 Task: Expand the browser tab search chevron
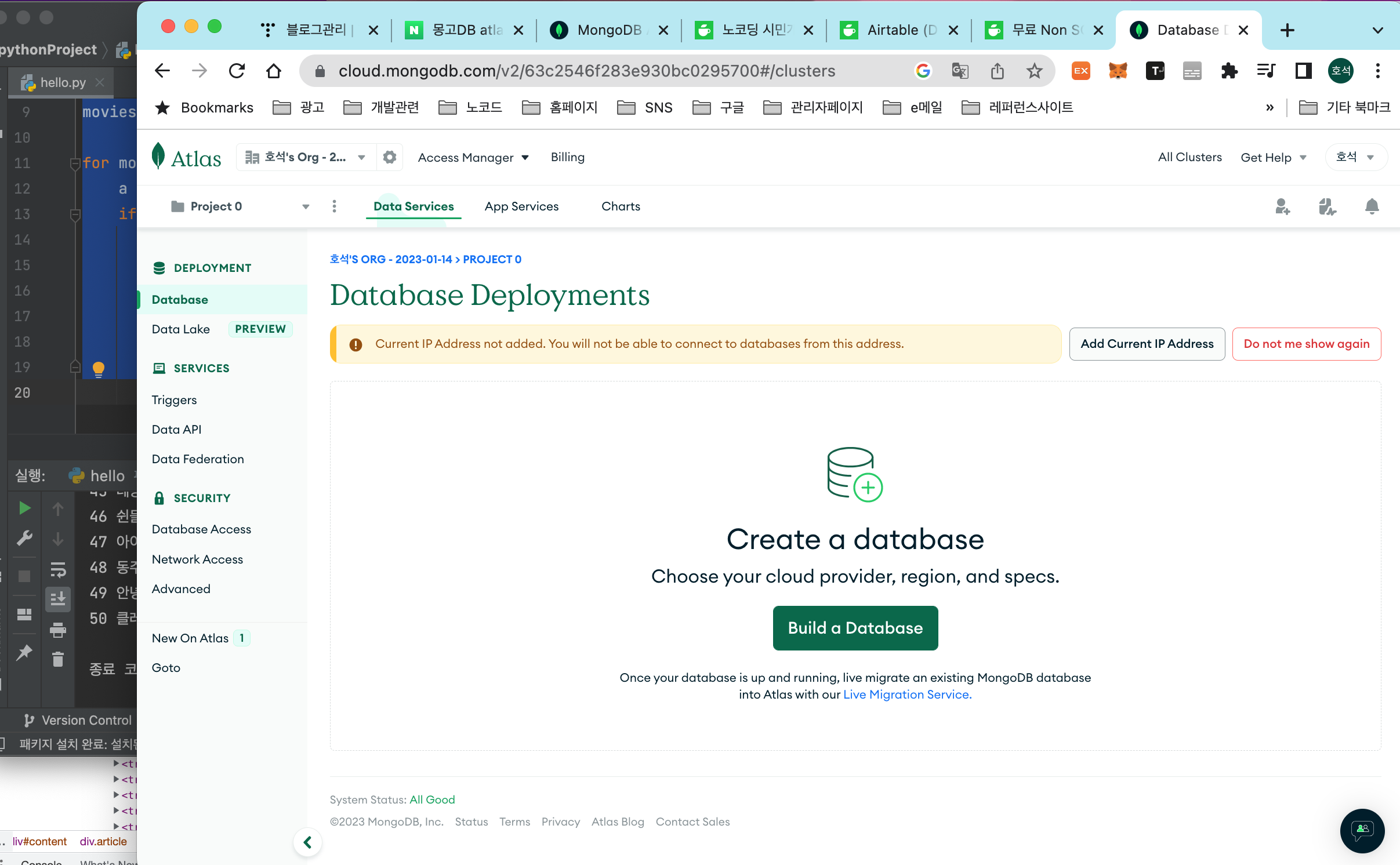click(x=1378, y=30)
